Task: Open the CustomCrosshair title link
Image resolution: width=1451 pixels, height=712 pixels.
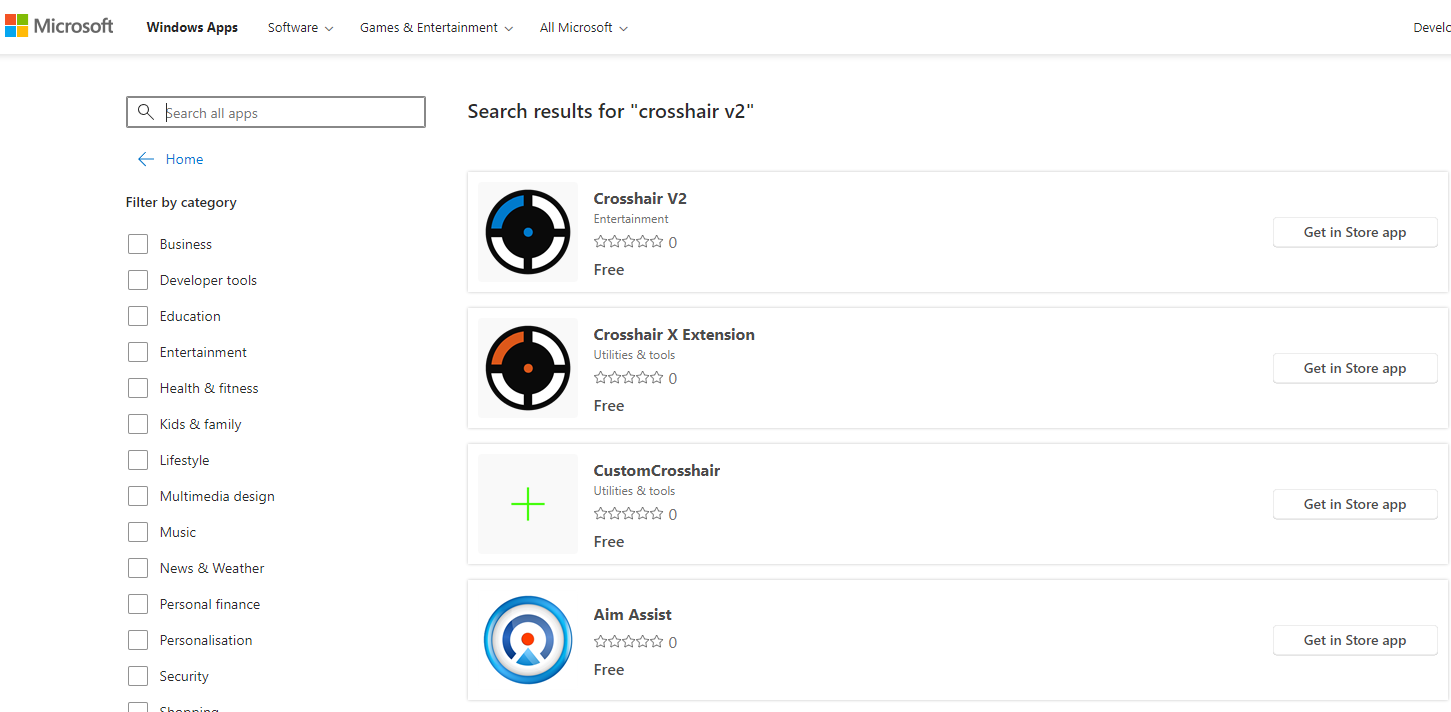Action: tap(657, 470)
